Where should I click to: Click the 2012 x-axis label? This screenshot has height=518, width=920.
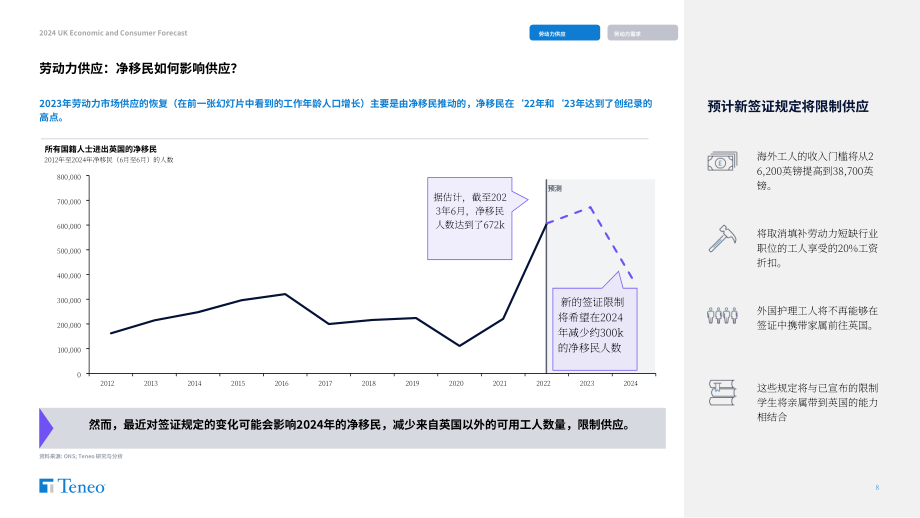[107, 384]
